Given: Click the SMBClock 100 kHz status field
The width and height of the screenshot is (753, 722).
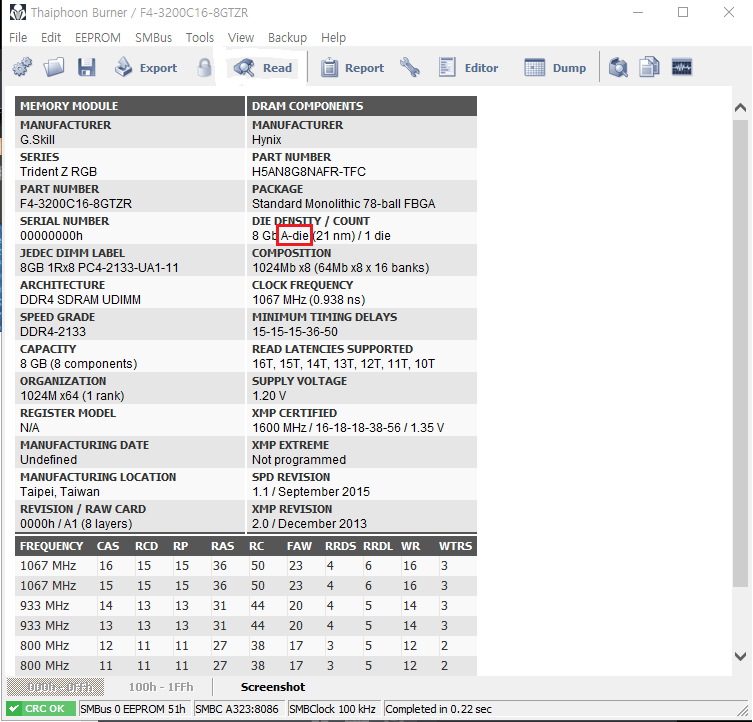Looking at the screenshot, I should click(332, 709).
